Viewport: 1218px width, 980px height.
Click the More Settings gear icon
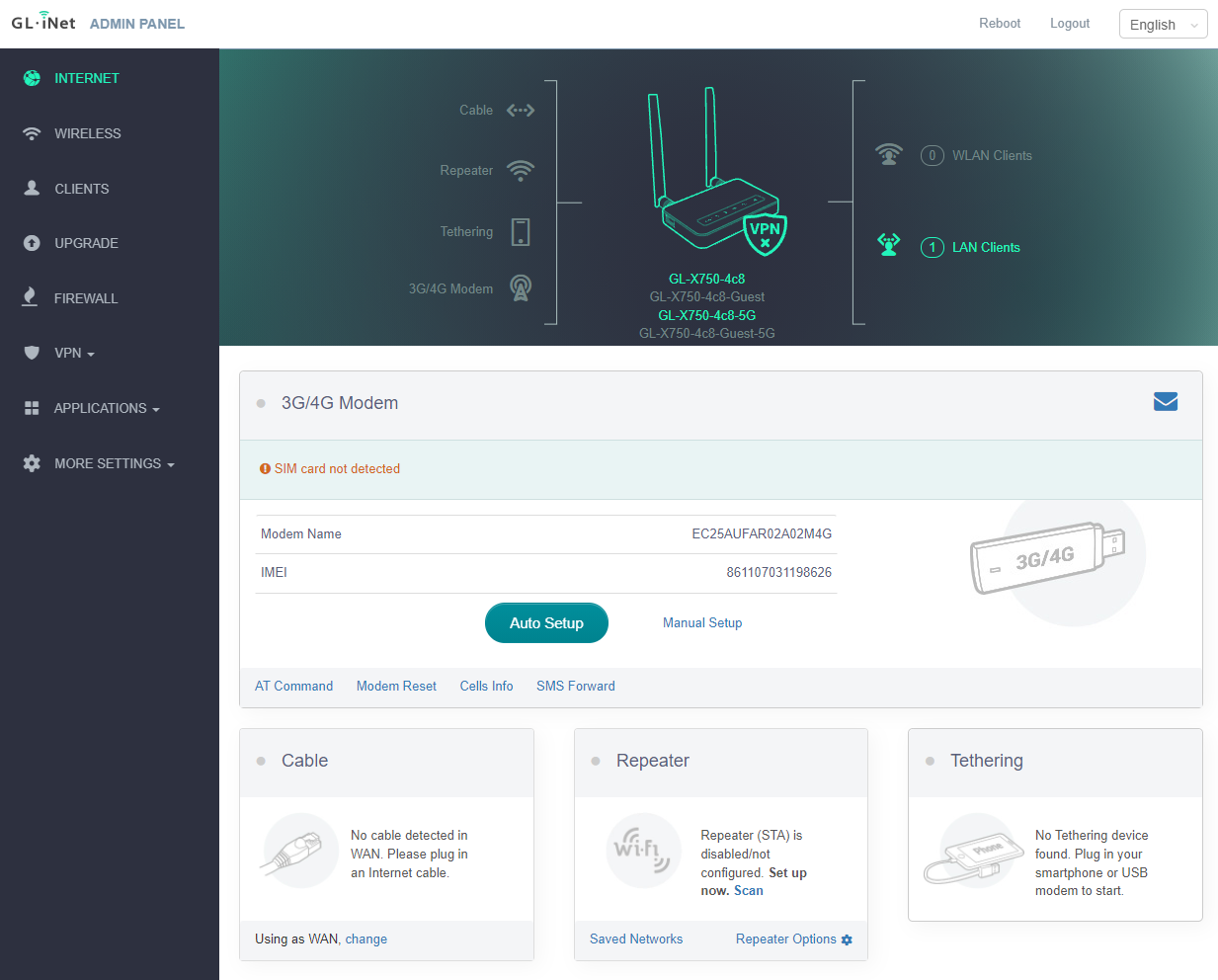[x=32, y=463]
